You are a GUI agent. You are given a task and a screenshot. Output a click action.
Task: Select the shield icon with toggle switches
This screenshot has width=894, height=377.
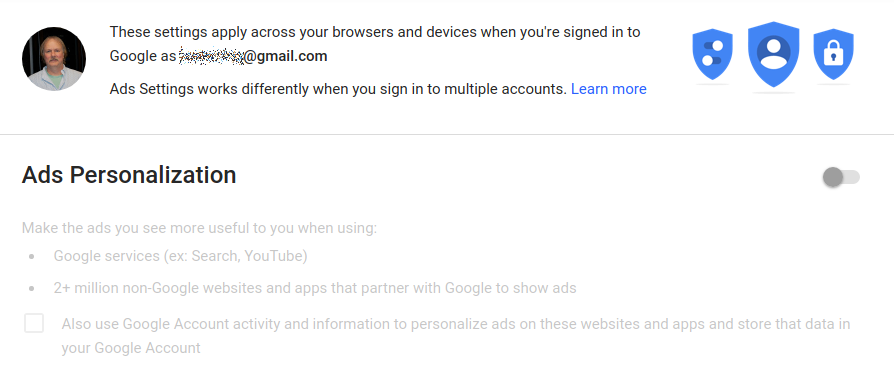click(x=712, y=54)
